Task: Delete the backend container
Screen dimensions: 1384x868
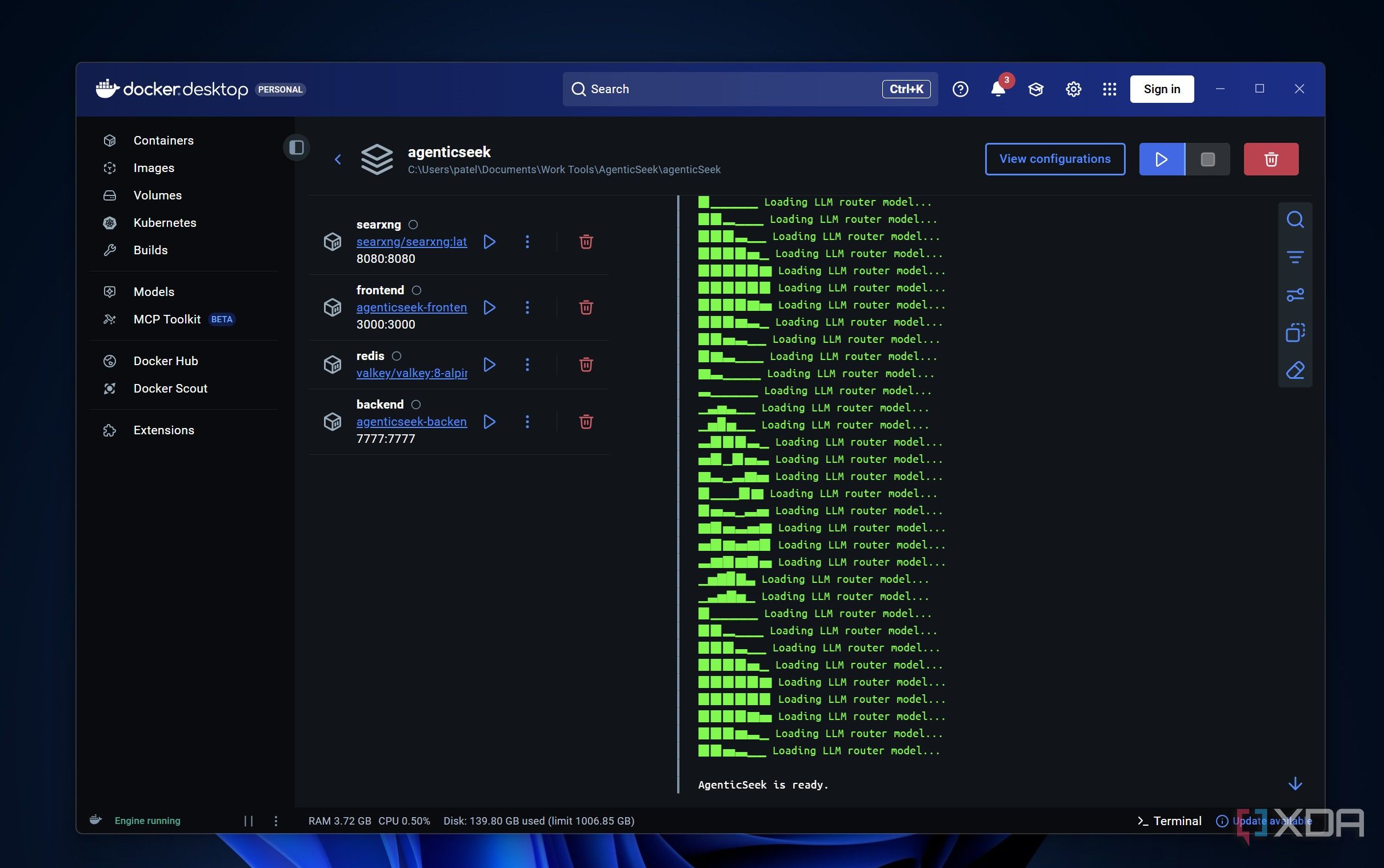Action: [x=586, y=422]
